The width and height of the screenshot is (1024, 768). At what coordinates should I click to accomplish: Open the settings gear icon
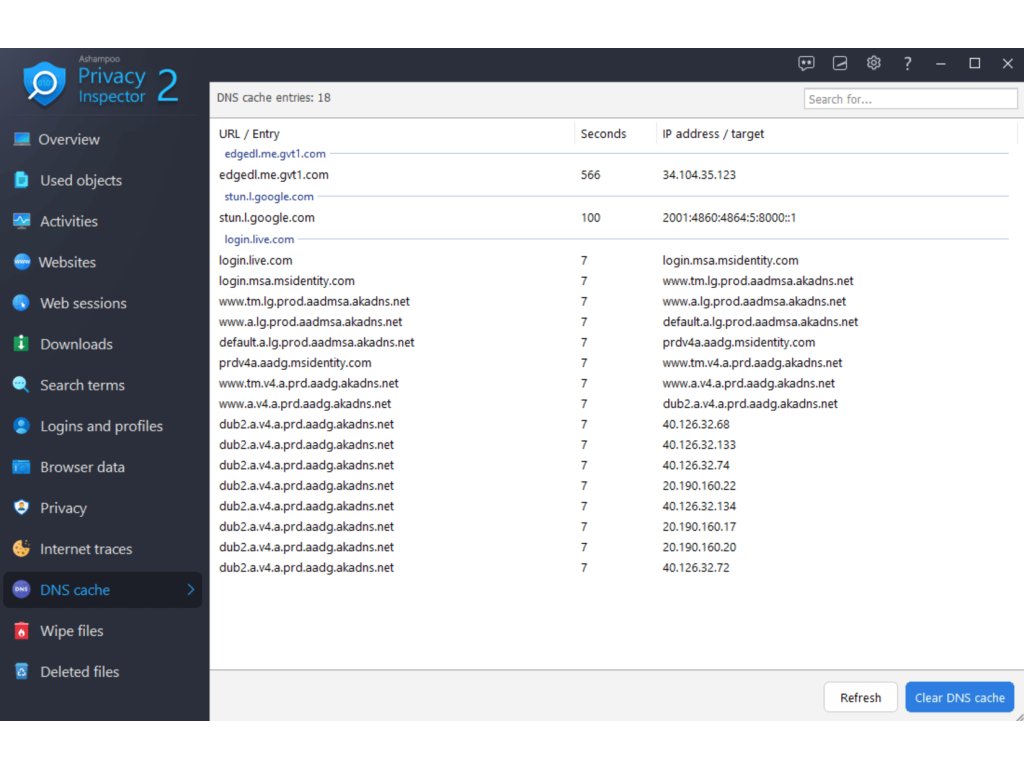pyautogui.click(x=873, y=63)
